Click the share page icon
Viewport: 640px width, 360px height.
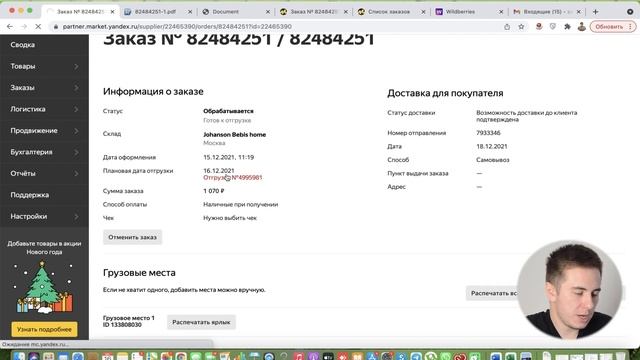tap(507, 27)
